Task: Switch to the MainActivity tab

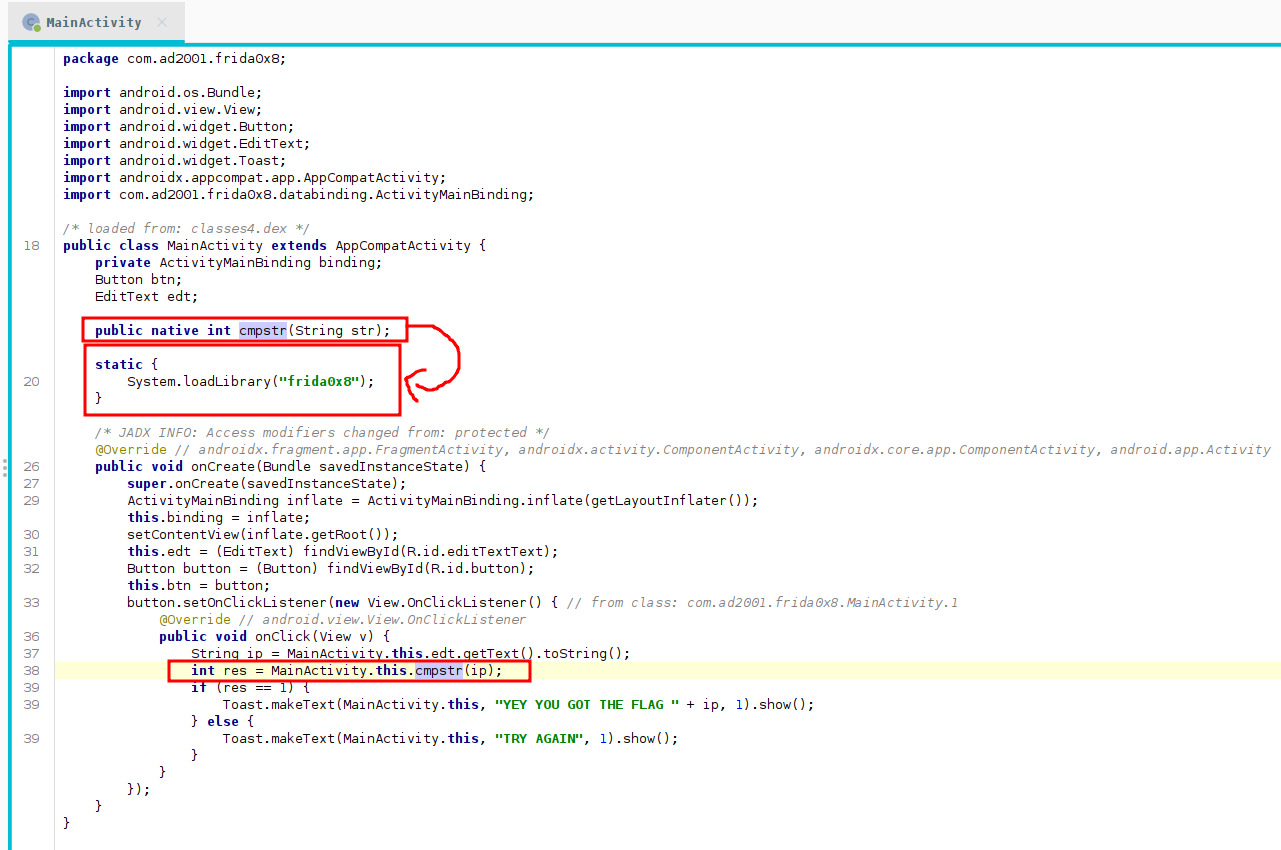Action: pos(94,22)
